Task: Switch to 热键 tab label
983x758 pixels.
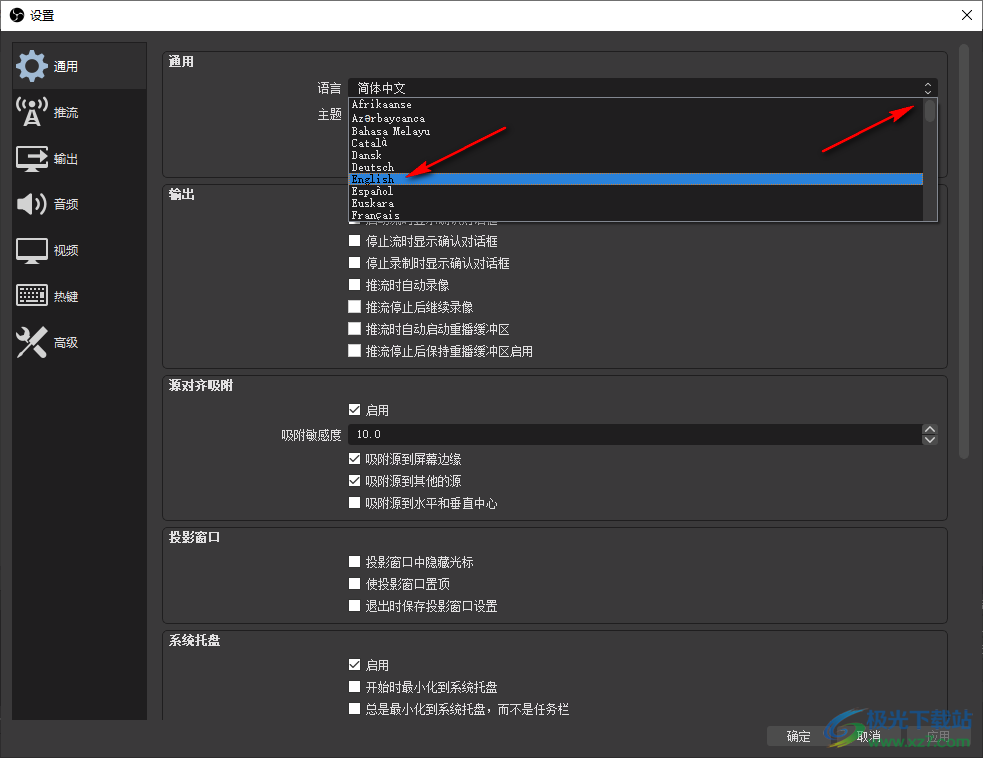Action: tap(66, 297)
